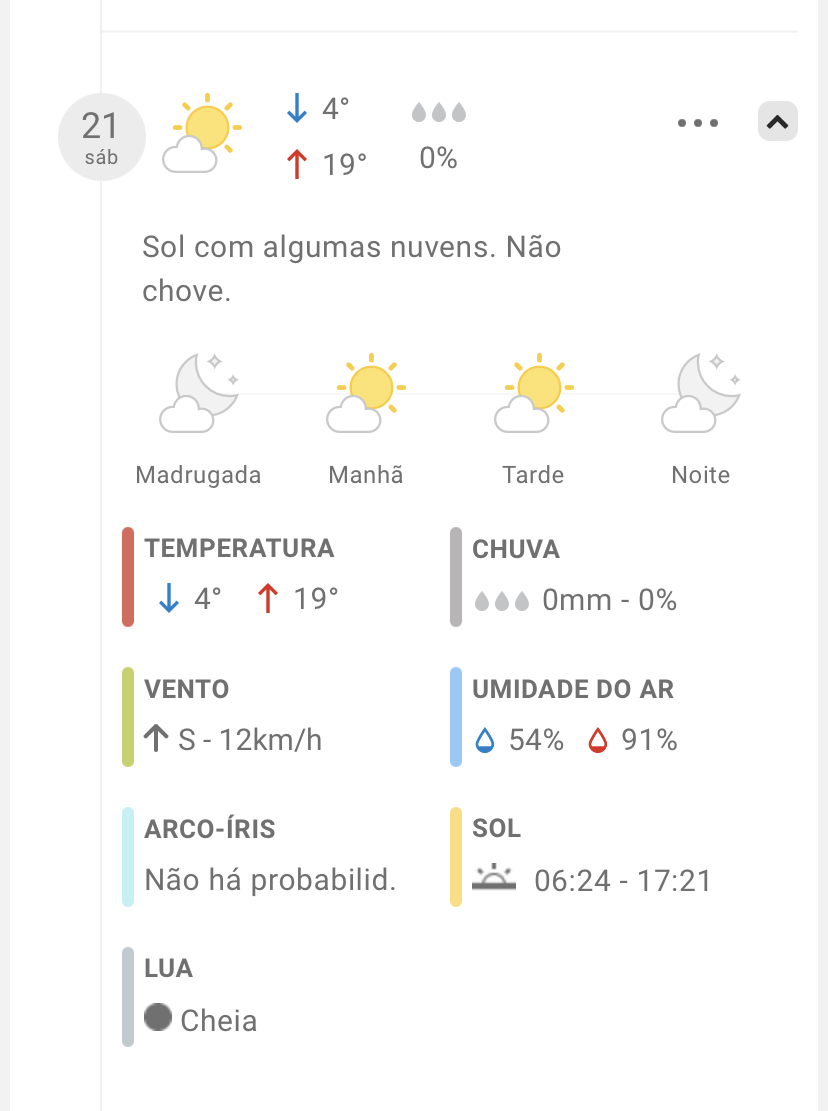Click the yellow Sol color bar
The image size is (828, 1111).
(x=456, y=857)
